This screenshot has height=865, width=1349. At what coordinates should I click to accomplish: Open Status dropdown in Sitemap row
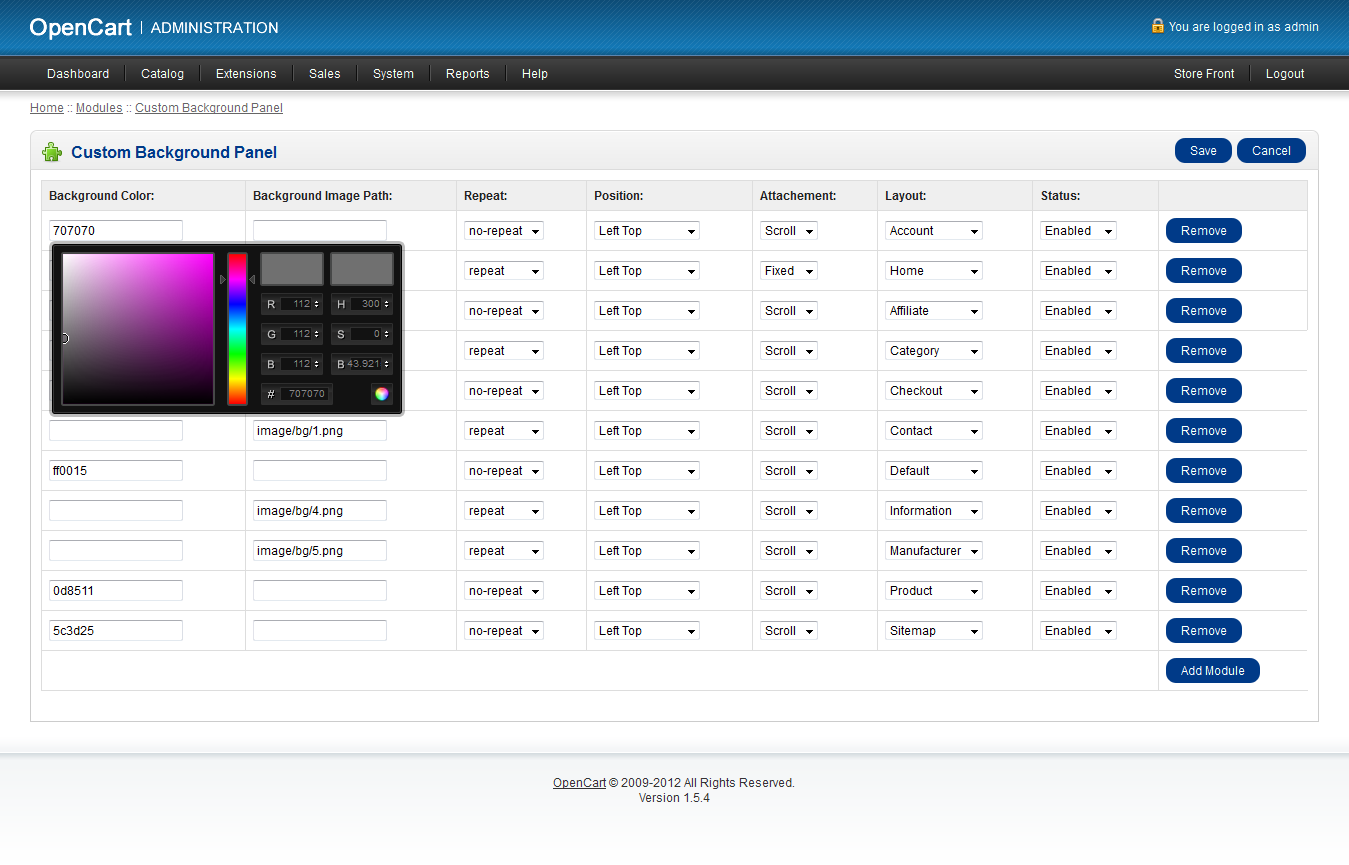[1078, 631]
